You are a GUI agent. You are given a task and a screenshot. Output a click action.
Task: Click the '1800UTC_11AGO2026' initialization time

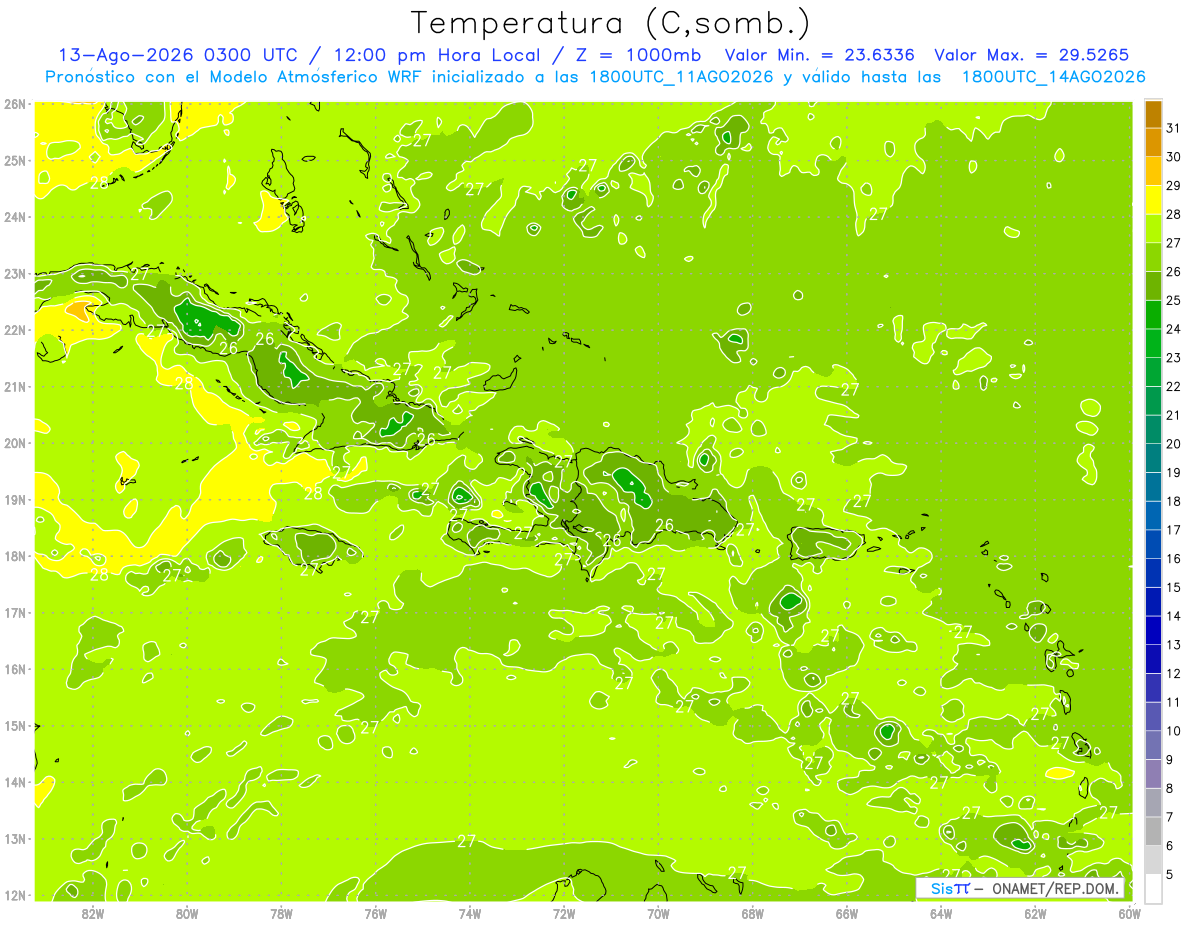click(x=683, y=77)
